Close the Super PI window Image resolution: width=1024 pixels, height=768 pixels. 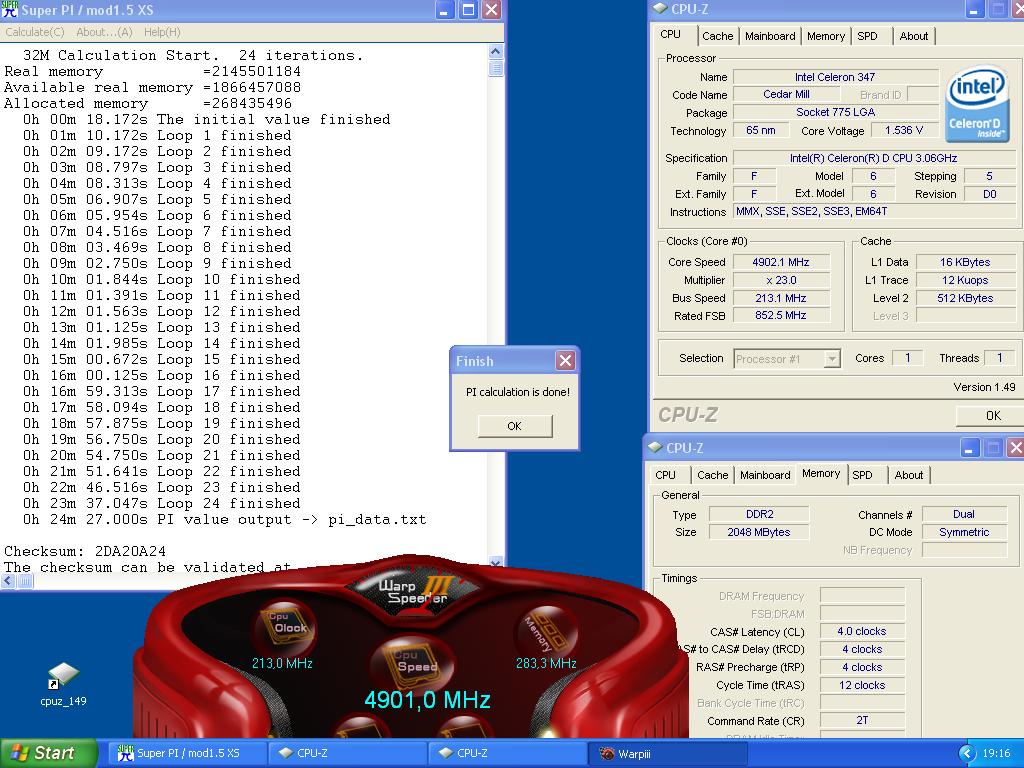tap(492, 10)
